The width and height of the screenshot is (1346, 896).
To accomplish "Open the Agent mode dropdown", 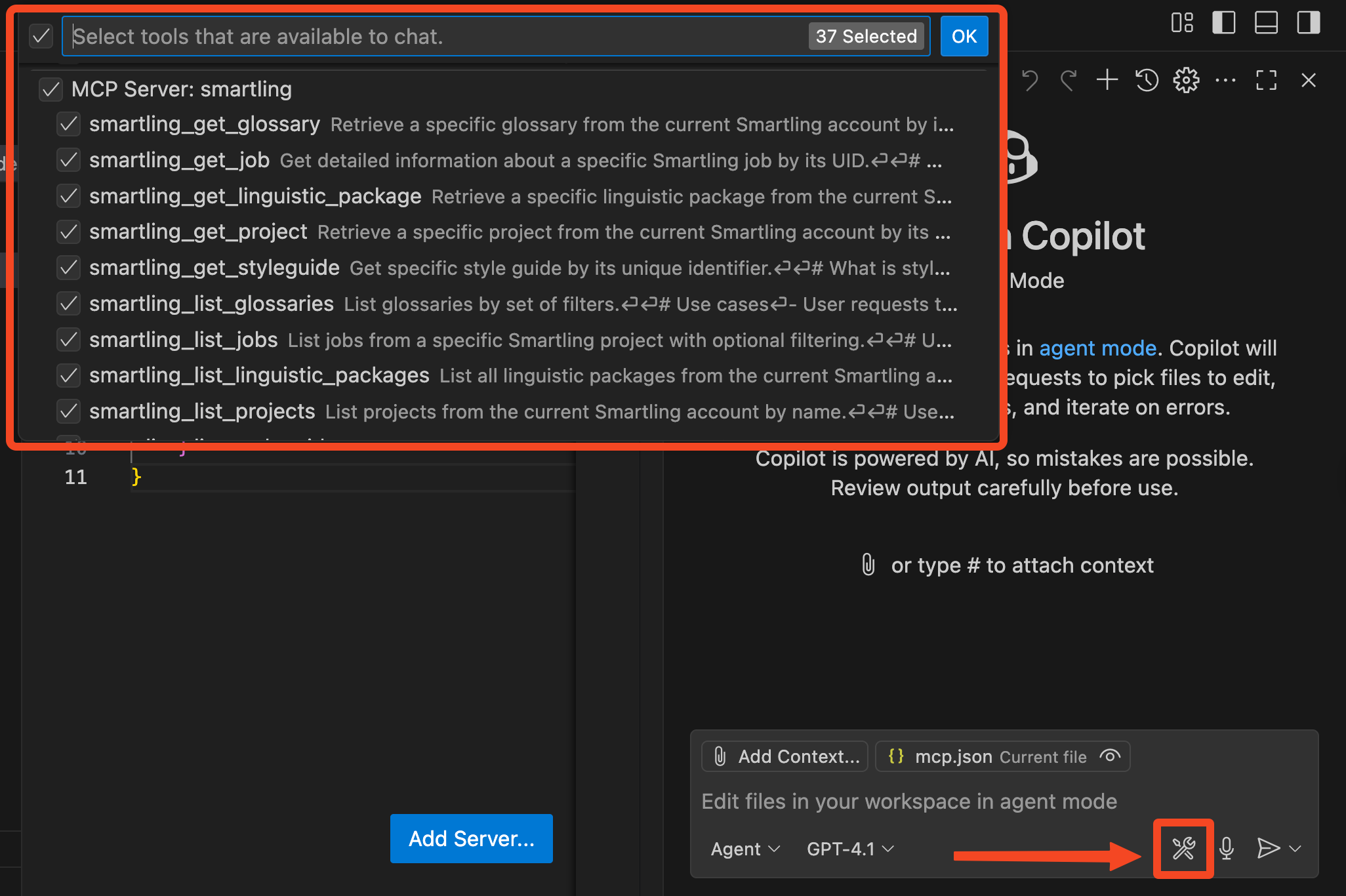I will 744,849.
